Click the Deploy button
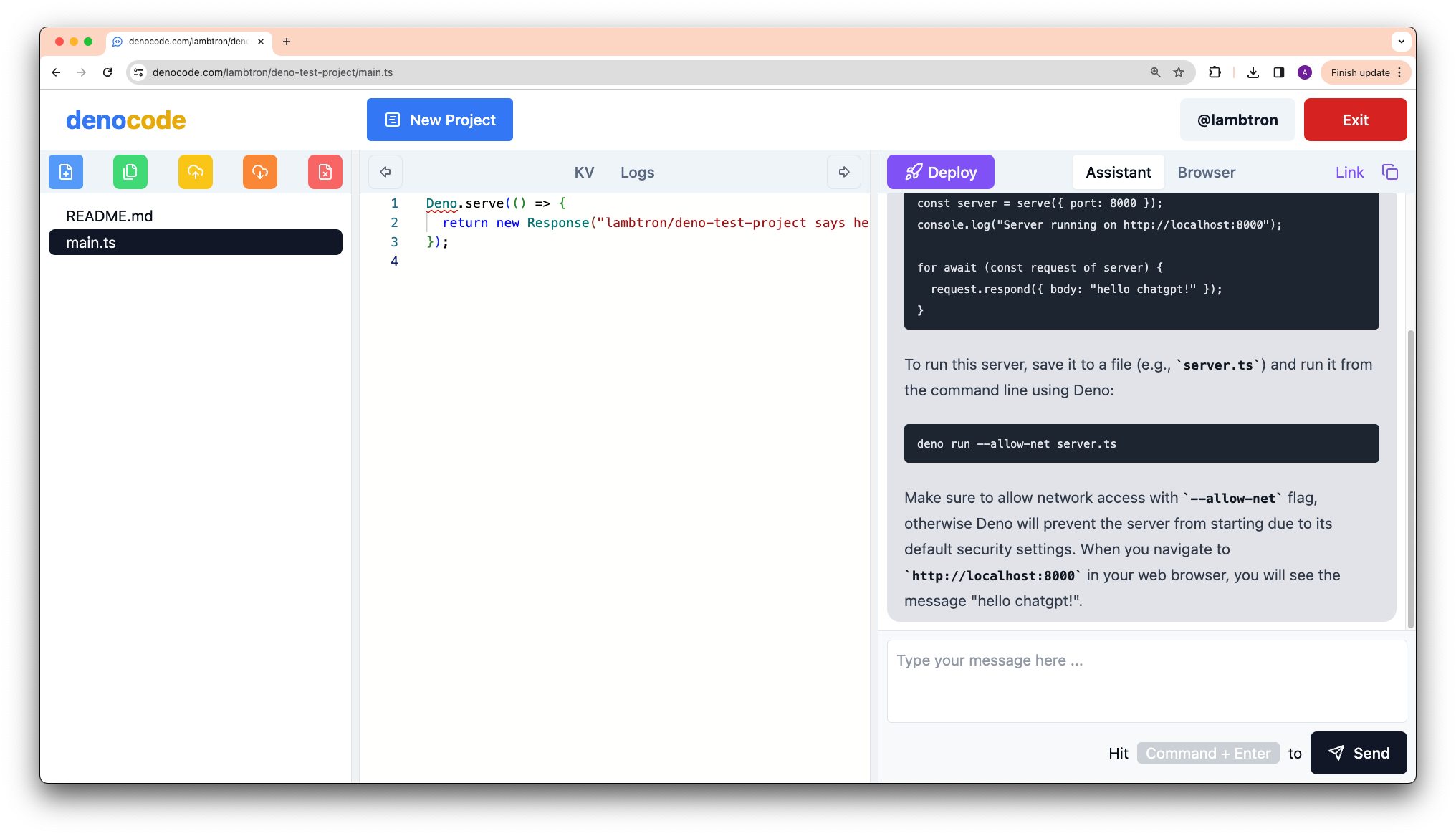 (940, 172)
